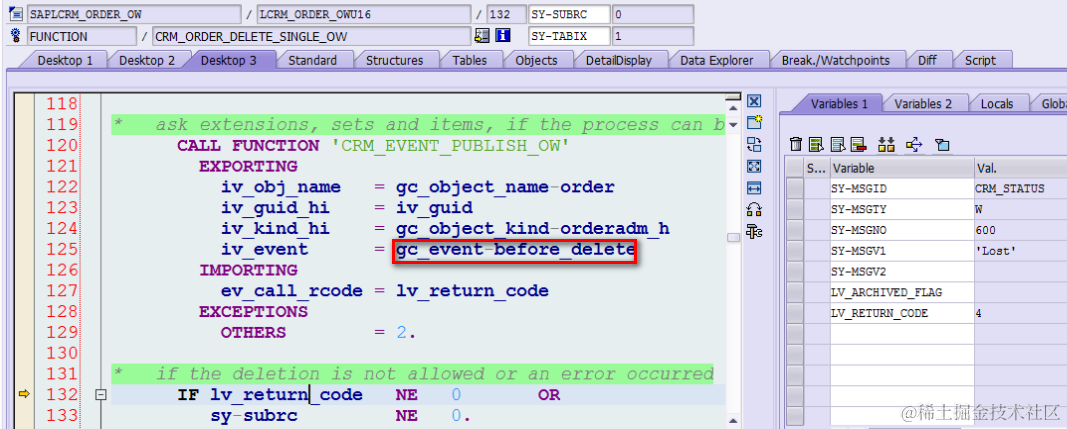Open the Structures tab

click(395, 61)
